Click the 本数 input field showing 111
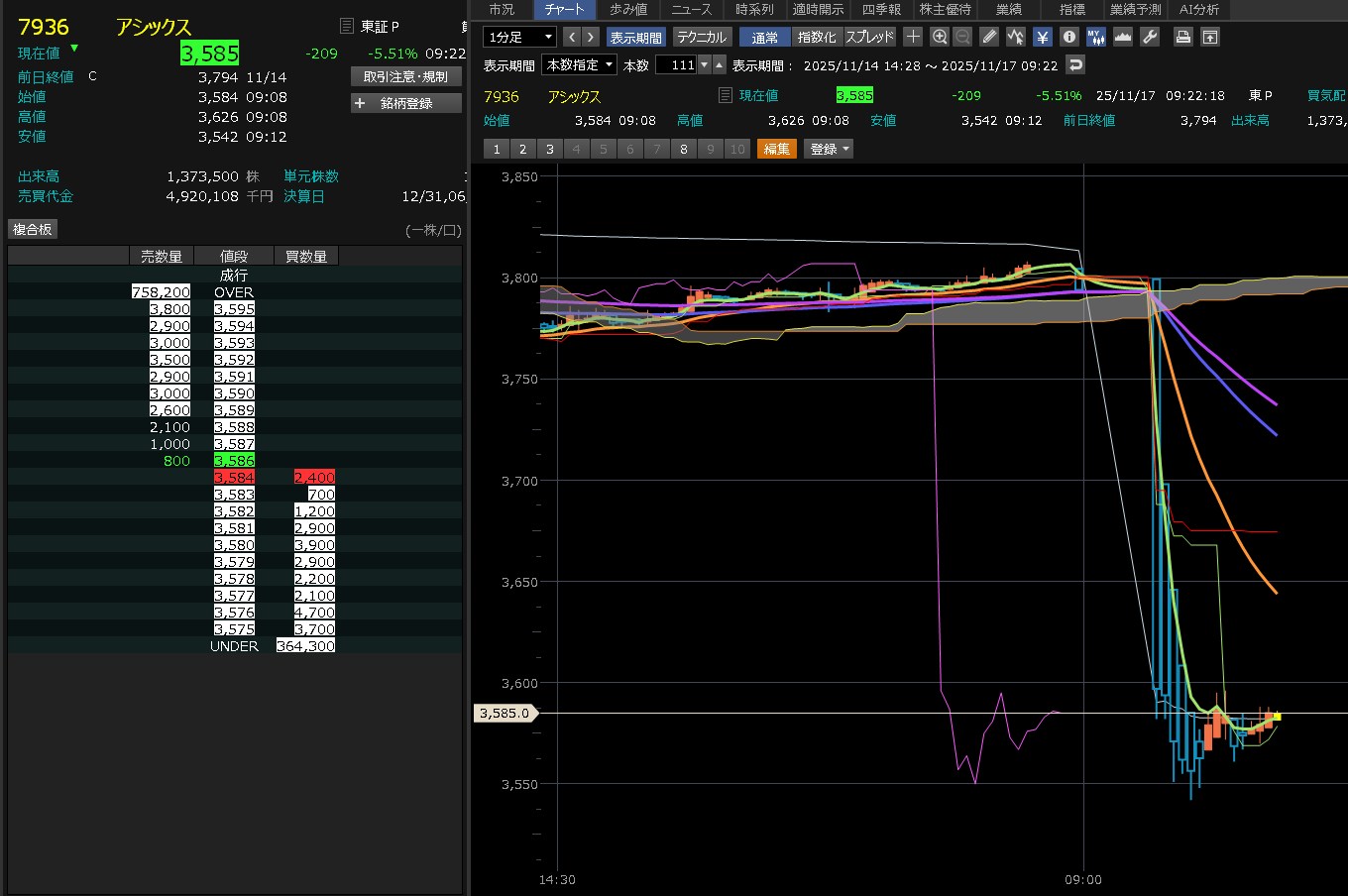 tap(676, 64)
